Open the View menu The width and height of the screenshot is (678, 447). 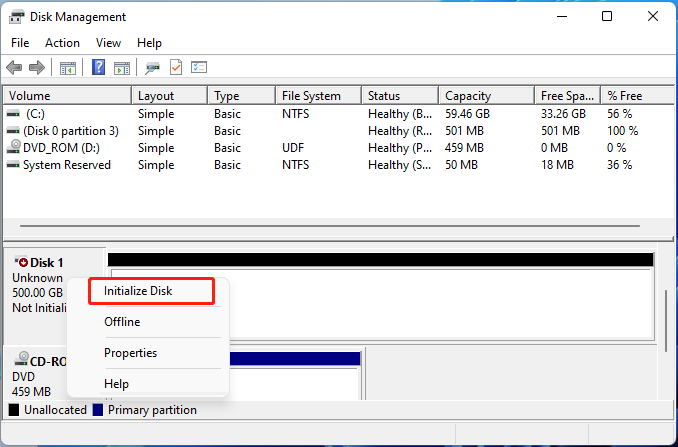108,43
